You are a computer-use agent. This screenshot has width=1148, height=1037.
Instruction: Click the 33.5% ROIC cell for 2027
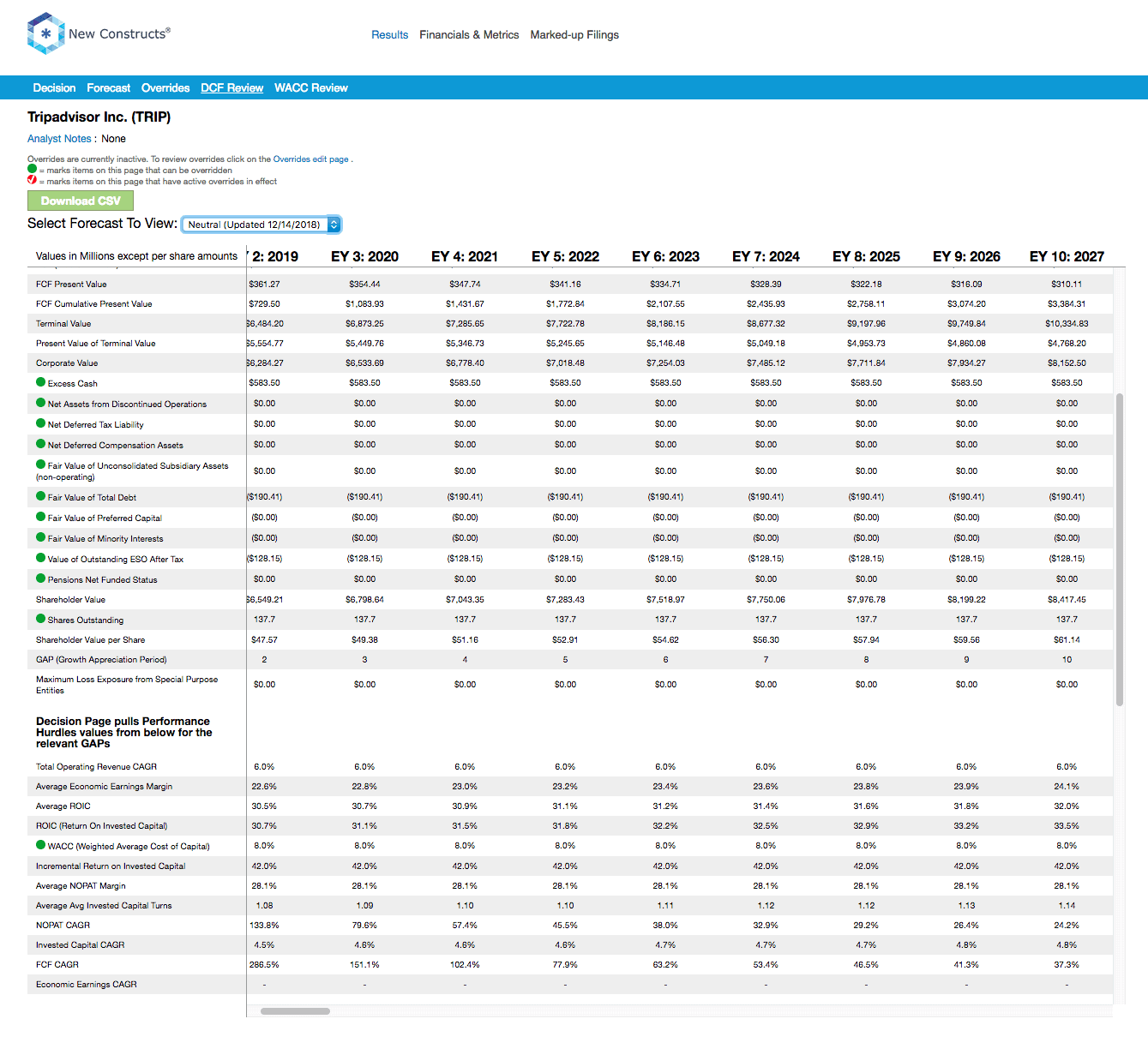1067,826
